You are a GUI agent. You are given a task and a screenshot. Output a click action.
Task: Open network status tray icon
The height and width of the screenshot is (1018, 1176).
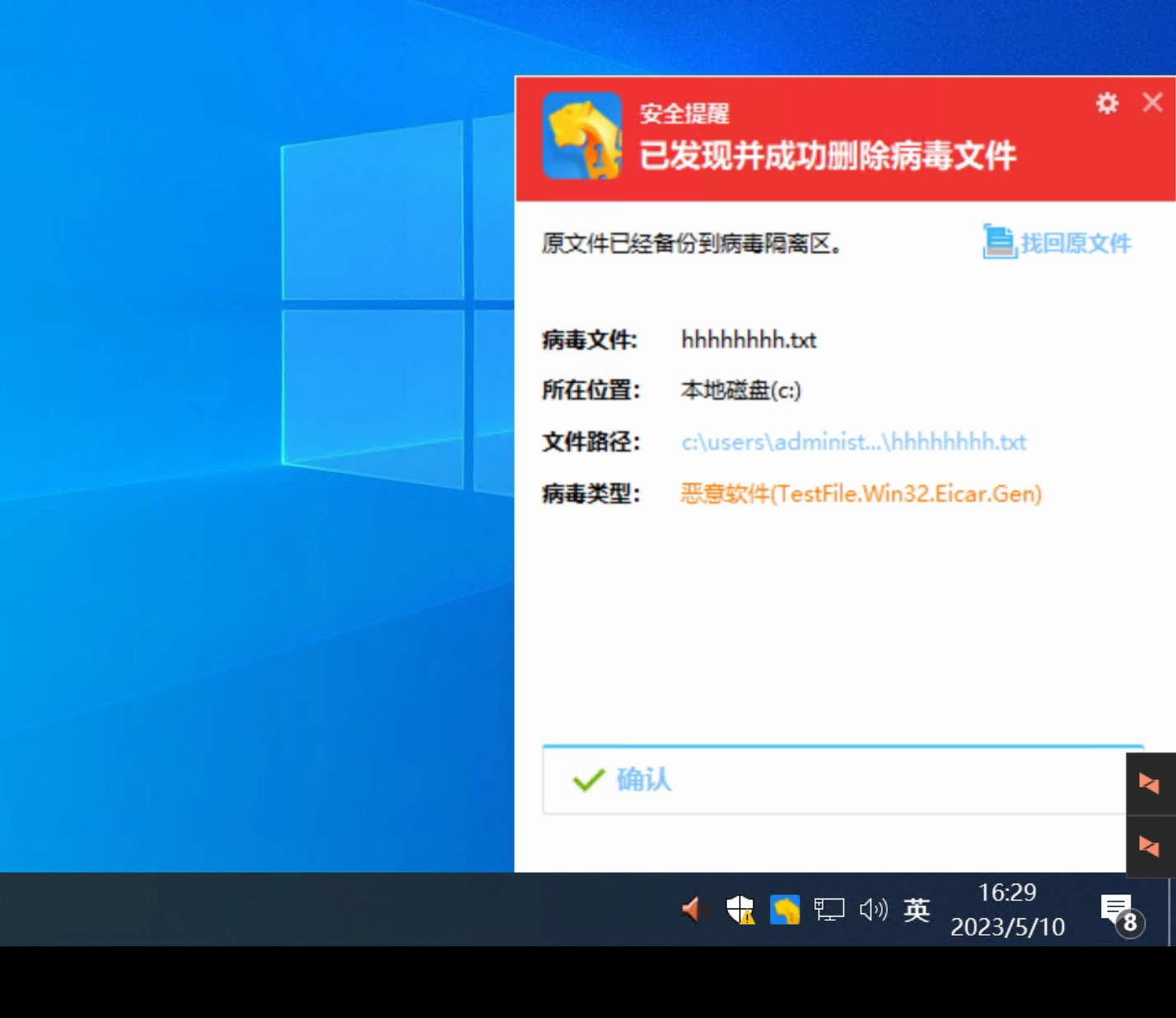tap(828, 909)
